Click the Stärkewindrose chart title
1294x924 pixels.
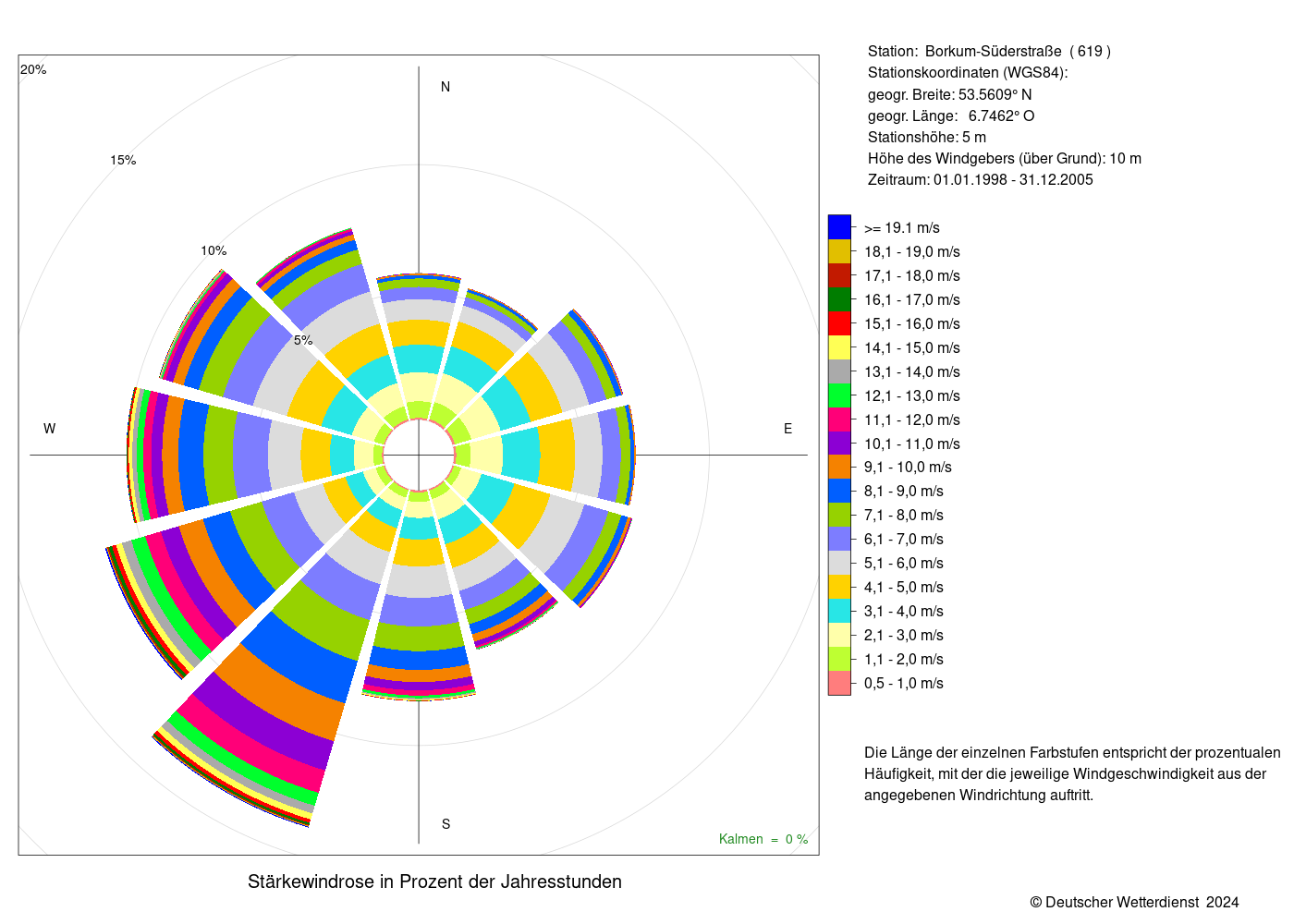434,881
